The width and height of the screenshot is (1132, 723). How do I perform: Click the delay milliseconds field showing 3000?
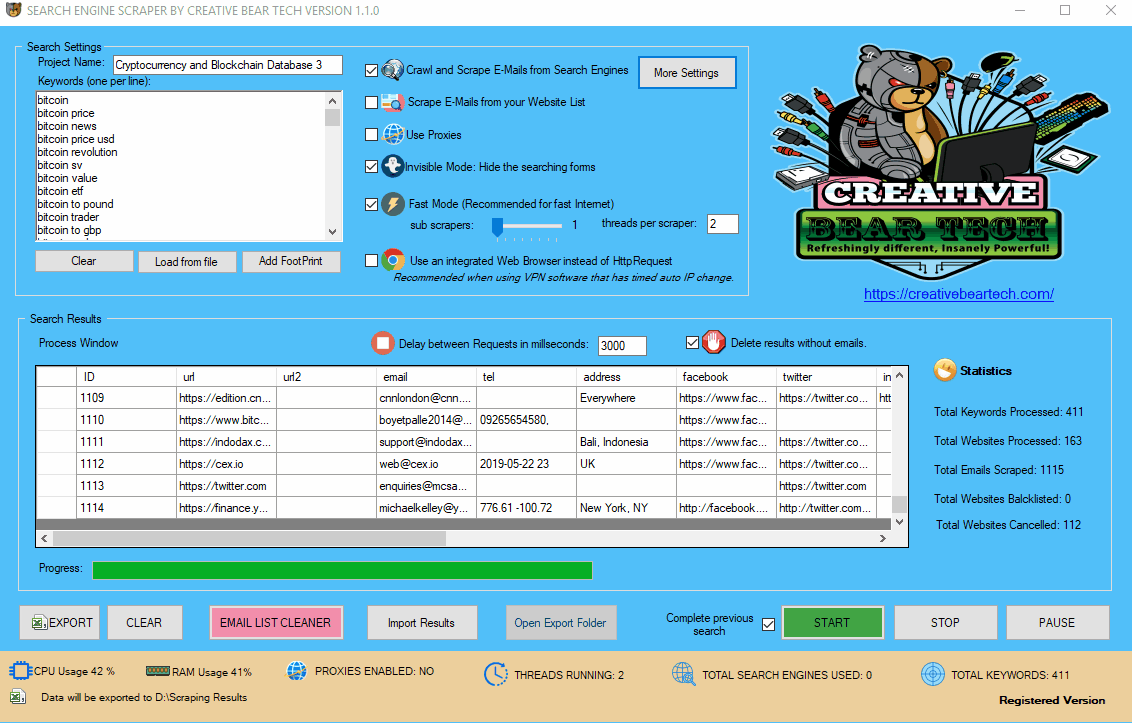pos(622,345)
